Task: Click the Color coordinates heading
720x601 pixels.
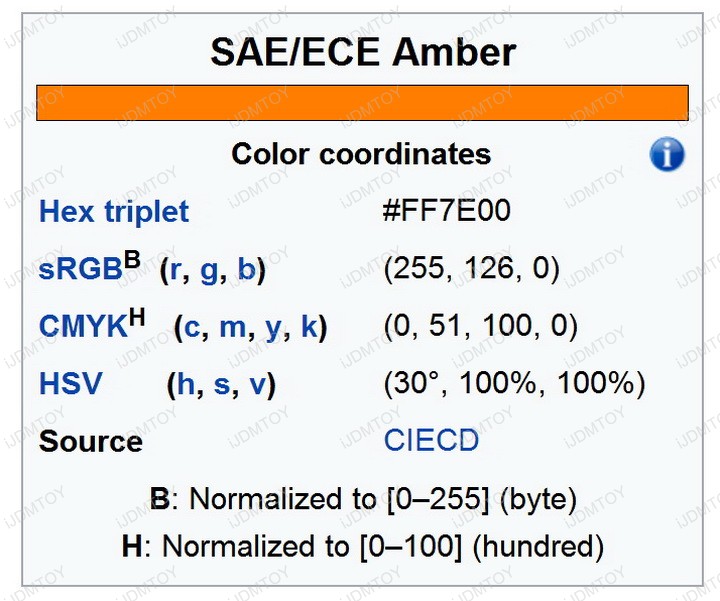Action: (361, 154)
